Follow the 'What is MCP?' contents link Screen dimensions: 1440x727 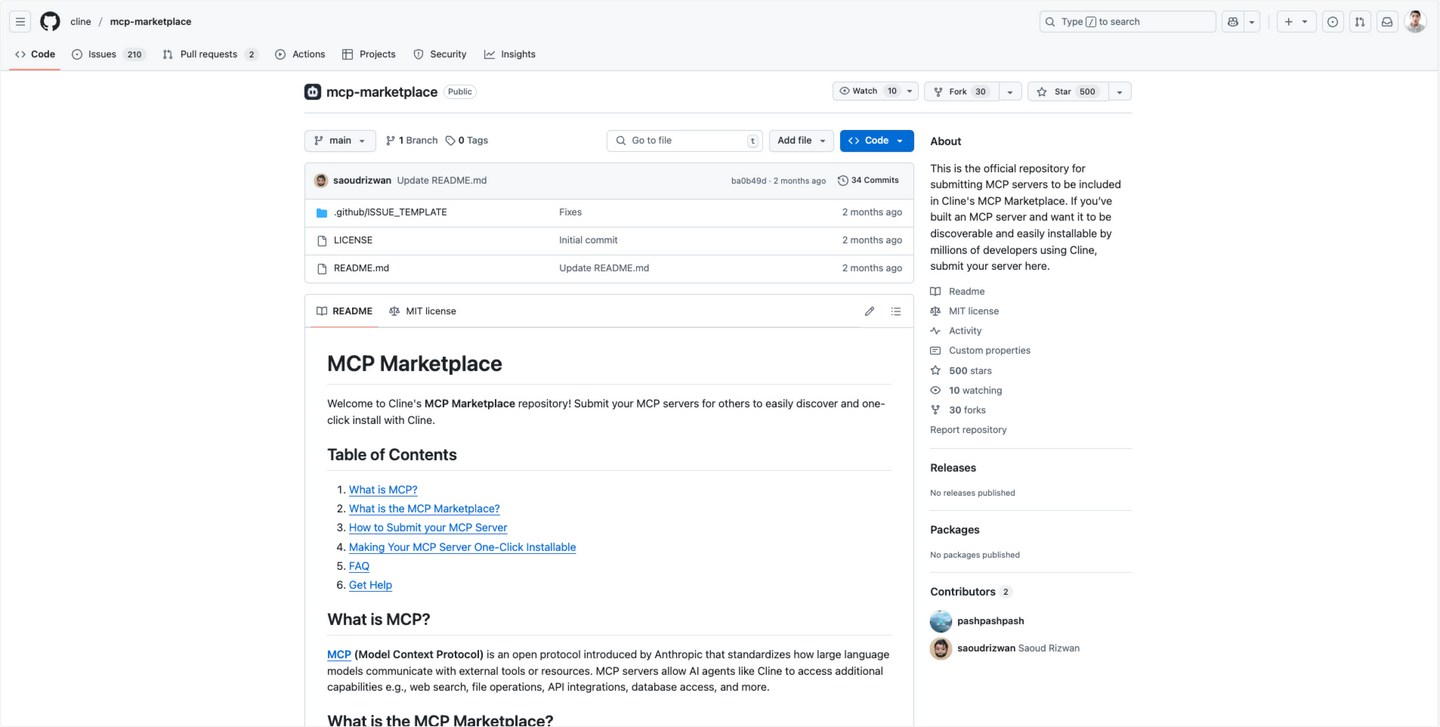pos(383,490)
